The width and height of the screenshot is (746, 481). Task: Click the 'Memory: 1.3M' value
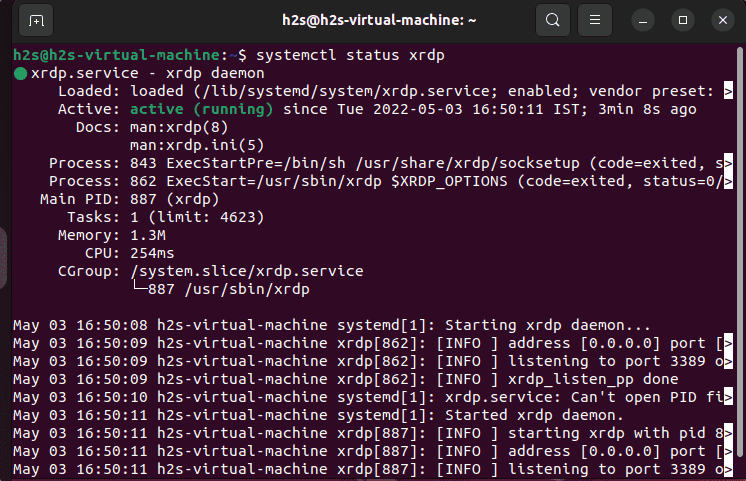(x=148, y=236)
